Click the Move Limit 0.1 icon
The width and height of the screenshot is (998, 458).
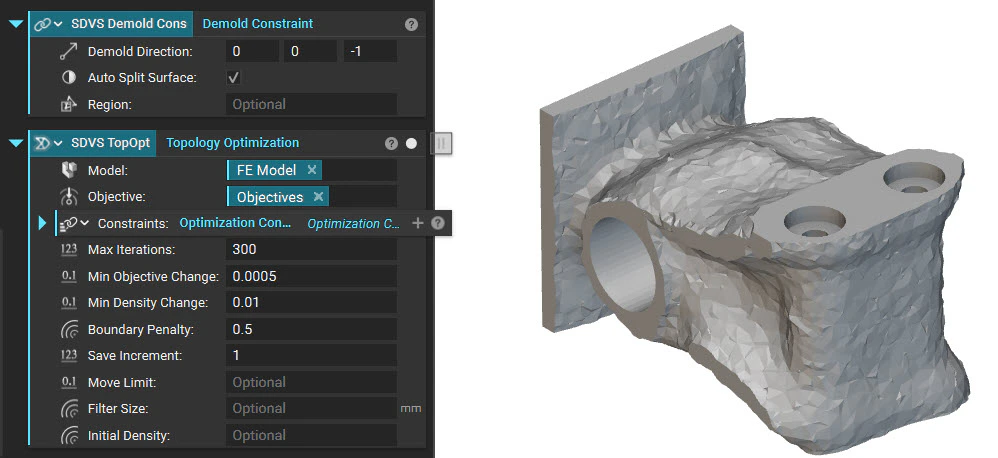click(x=69, y=382)
